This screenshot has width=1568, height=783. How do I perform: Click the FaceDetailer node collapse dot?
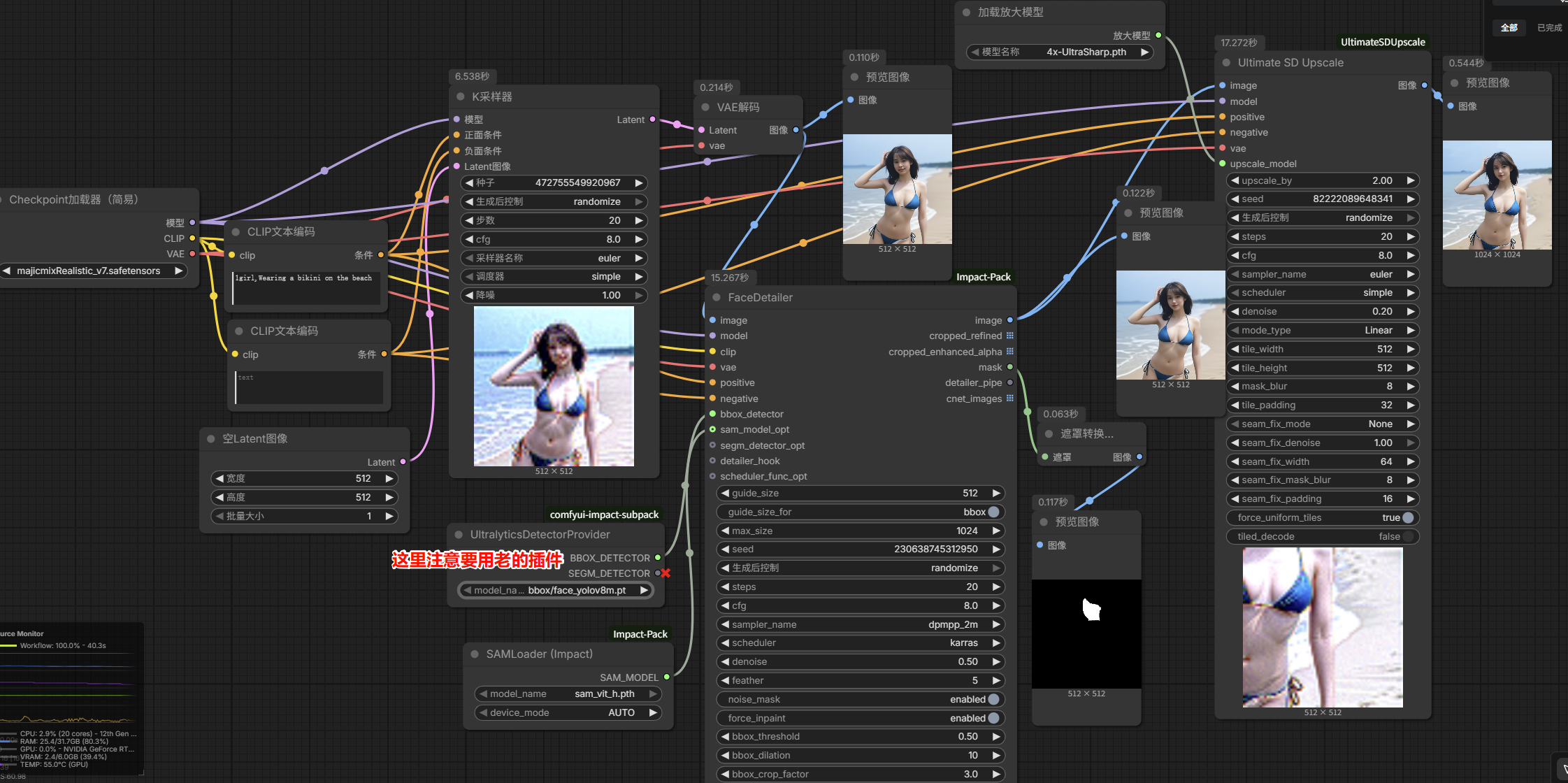[716, 297]
